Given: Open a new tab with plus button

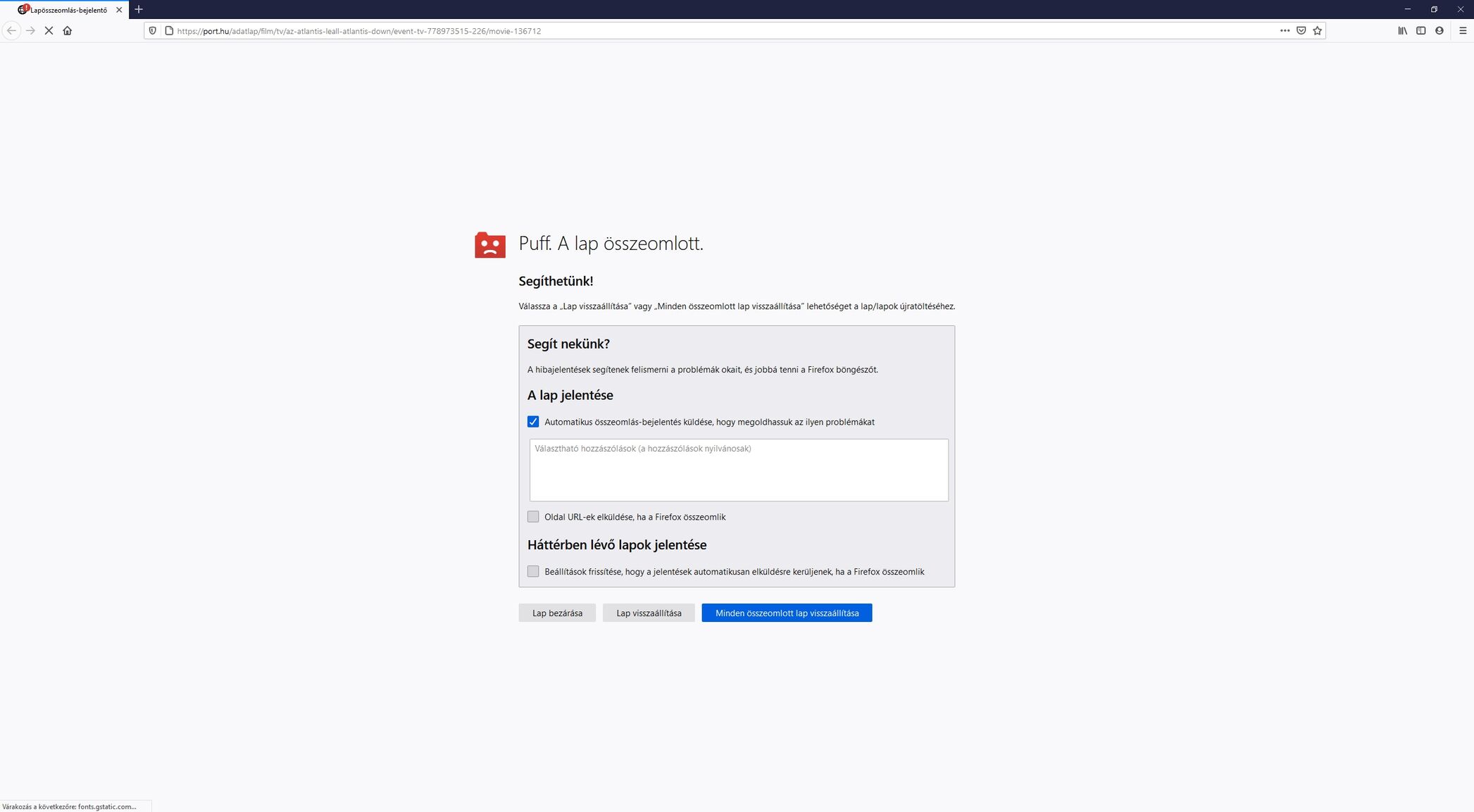Looking at the screenshot, I should point(139,9).
